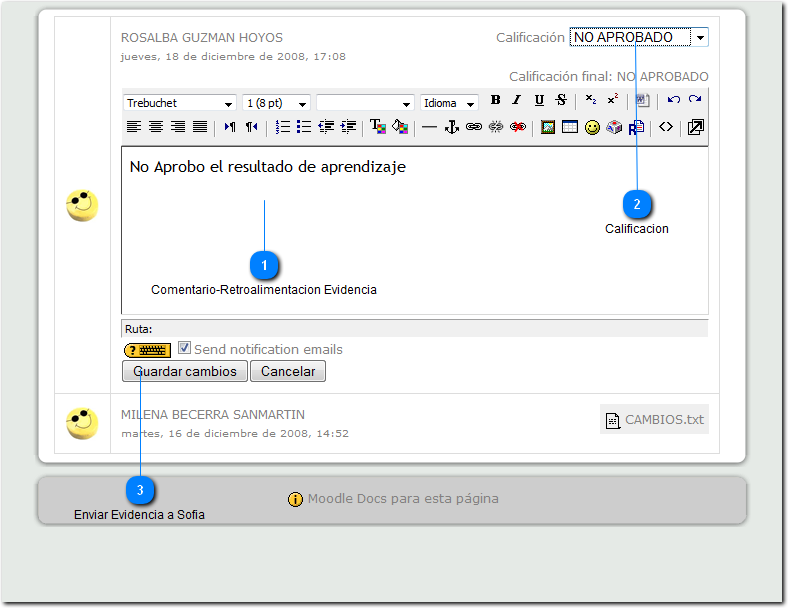This screenshot has width=795, height=615.
Task: Toggle strikethrough formatting
Action: click(561, 100)
